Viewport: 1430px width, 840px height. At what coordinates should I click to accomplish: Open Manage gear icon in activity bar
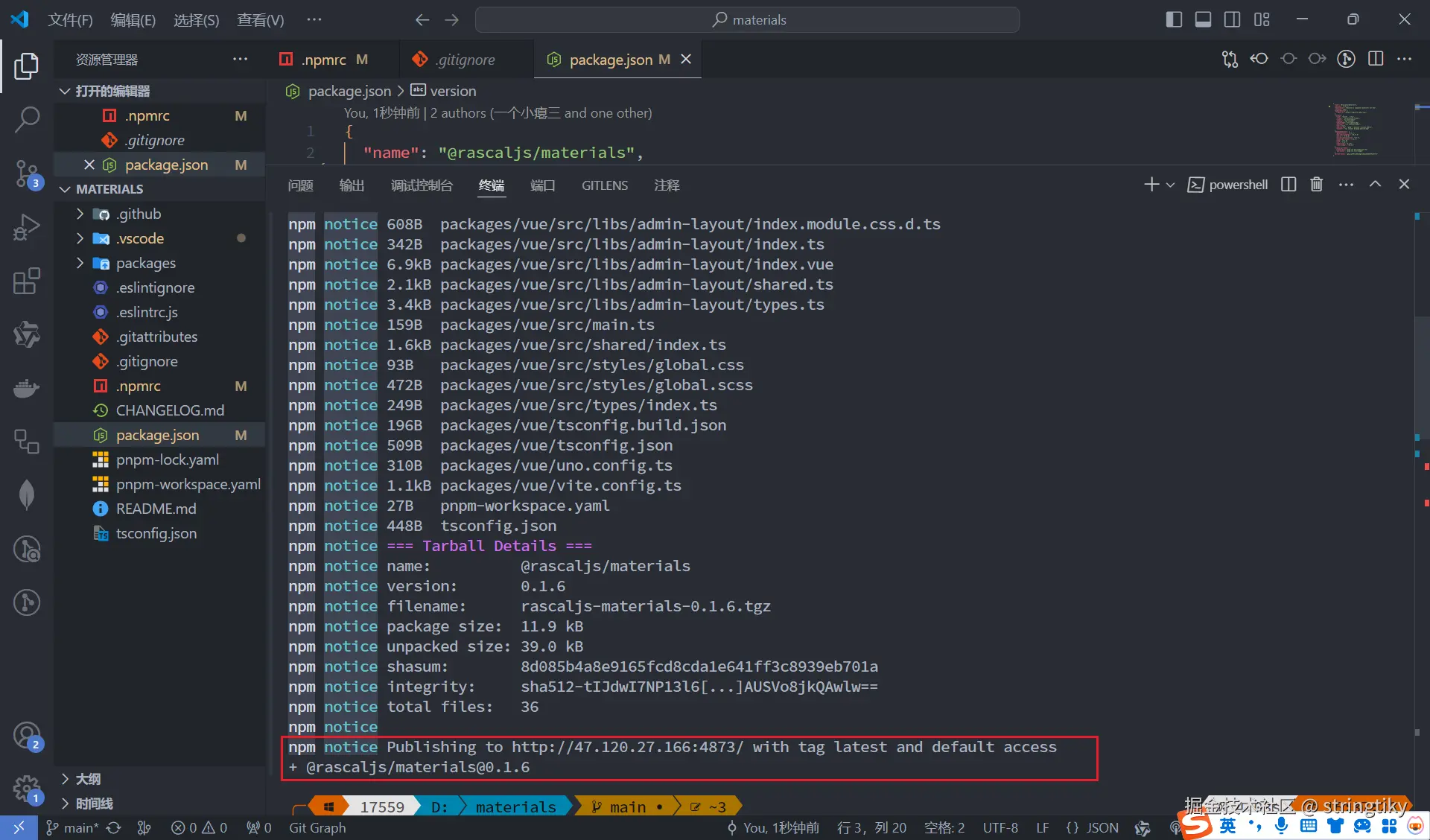click(x=27, y=788)
